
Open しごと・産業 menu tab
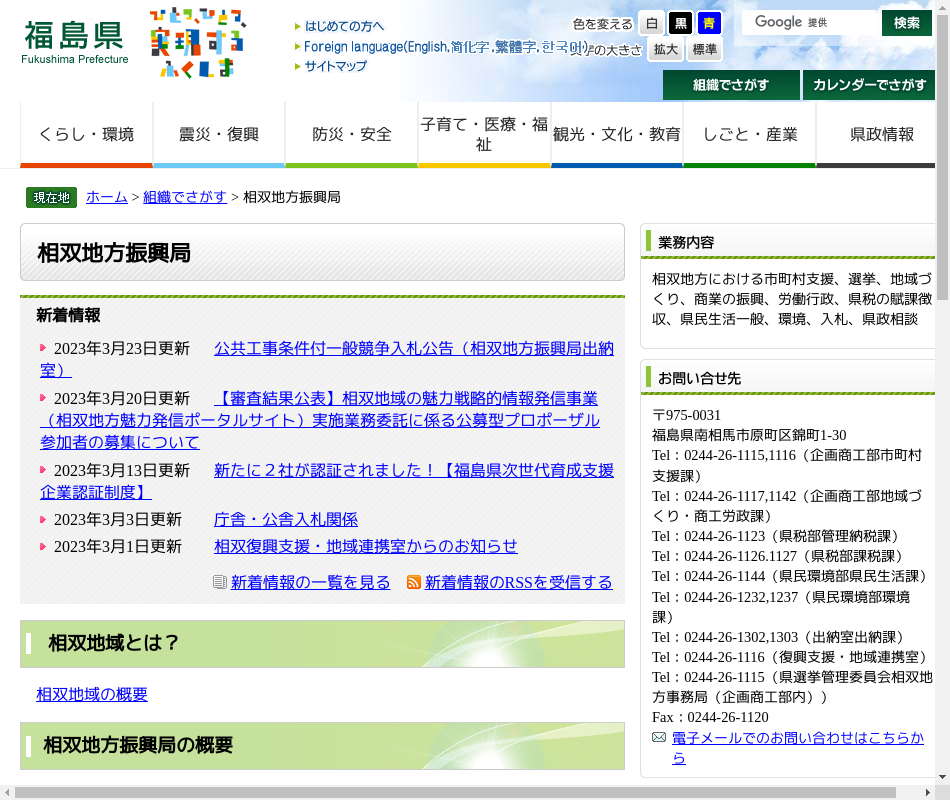click(749, 135)
